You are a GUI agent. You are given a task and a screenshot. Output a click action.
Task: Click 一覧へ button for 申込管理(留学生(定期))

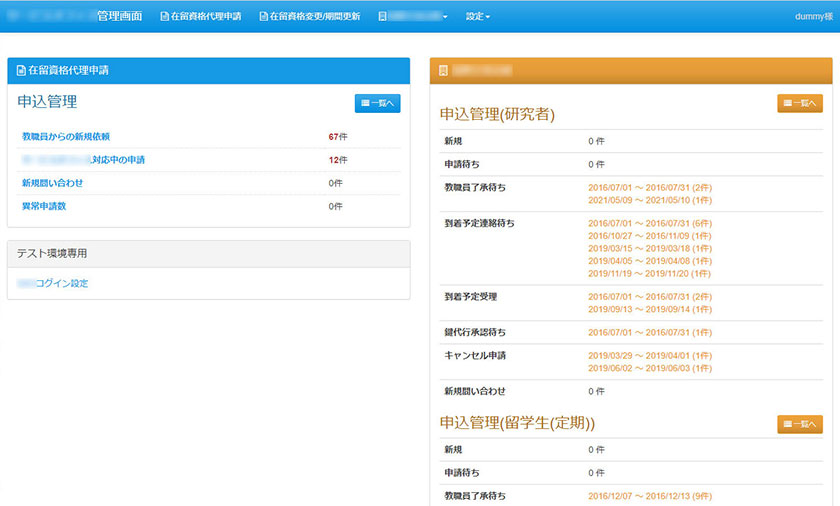(799, 424)
